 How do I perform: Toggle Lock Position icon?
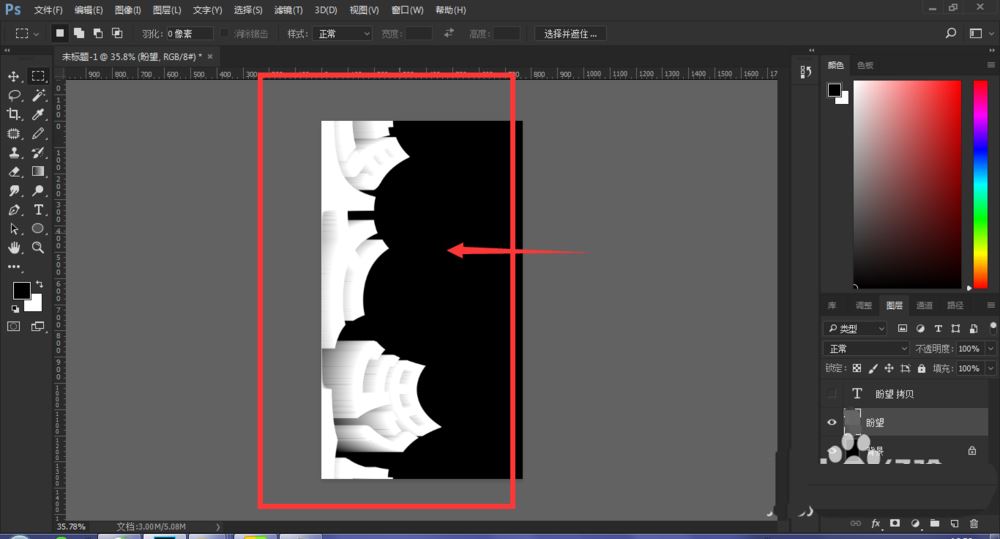[888, 368]
